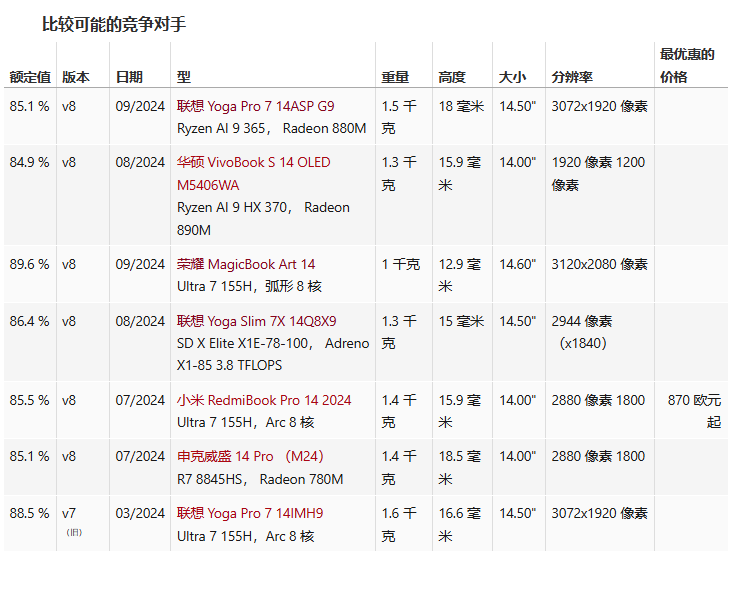Viewport: 736px width, 603px height.
Task: Click the 日期 column header
Action: pos(129,77)
